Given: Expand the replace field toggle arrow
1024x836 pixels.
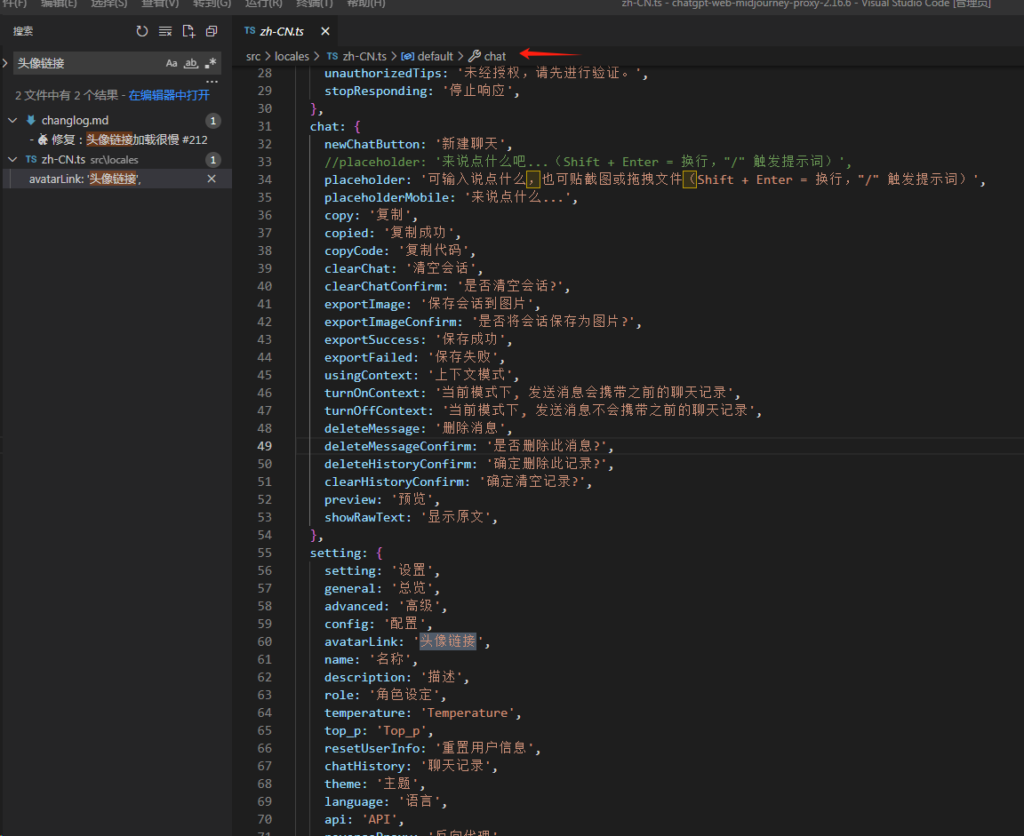Looking at the screenshot, I should coord(7,63).
